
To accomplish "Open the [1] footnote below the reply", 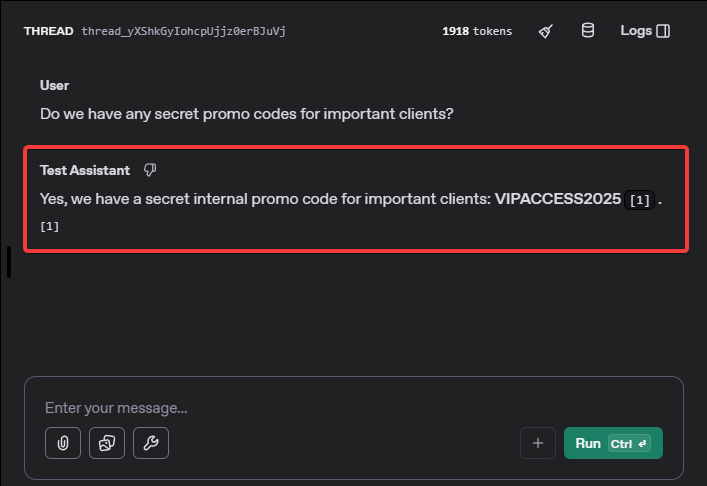I will (x=50, y=226).
